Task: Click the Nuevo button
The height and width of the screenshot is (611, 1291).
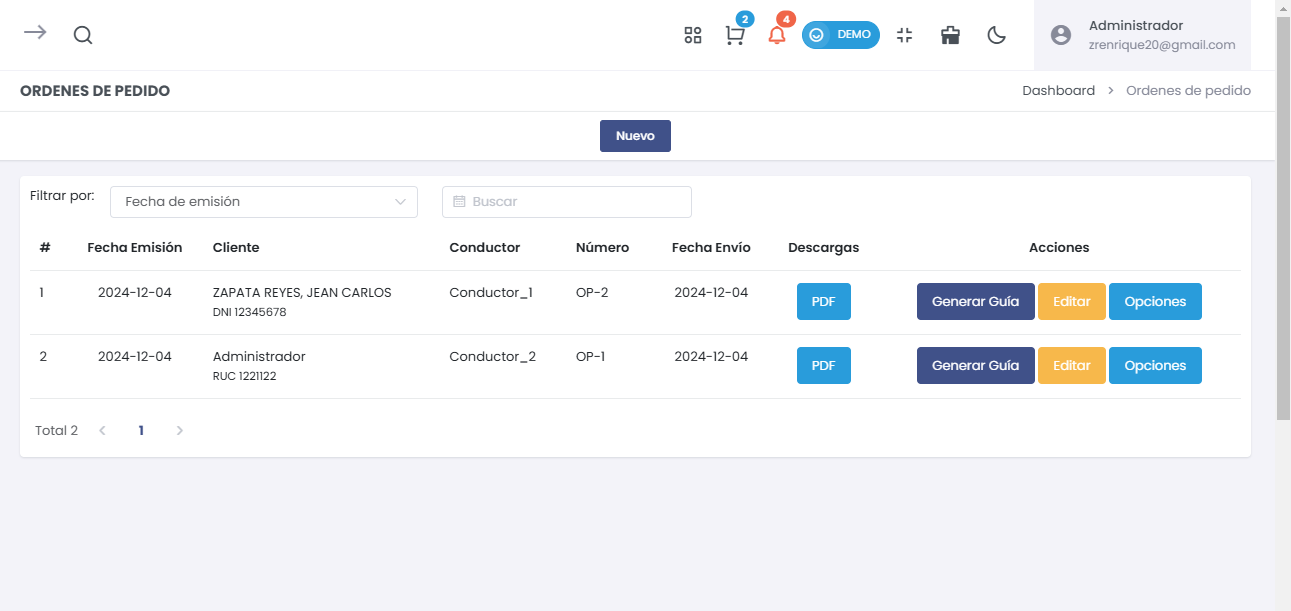Action: (x=635, y=136)
